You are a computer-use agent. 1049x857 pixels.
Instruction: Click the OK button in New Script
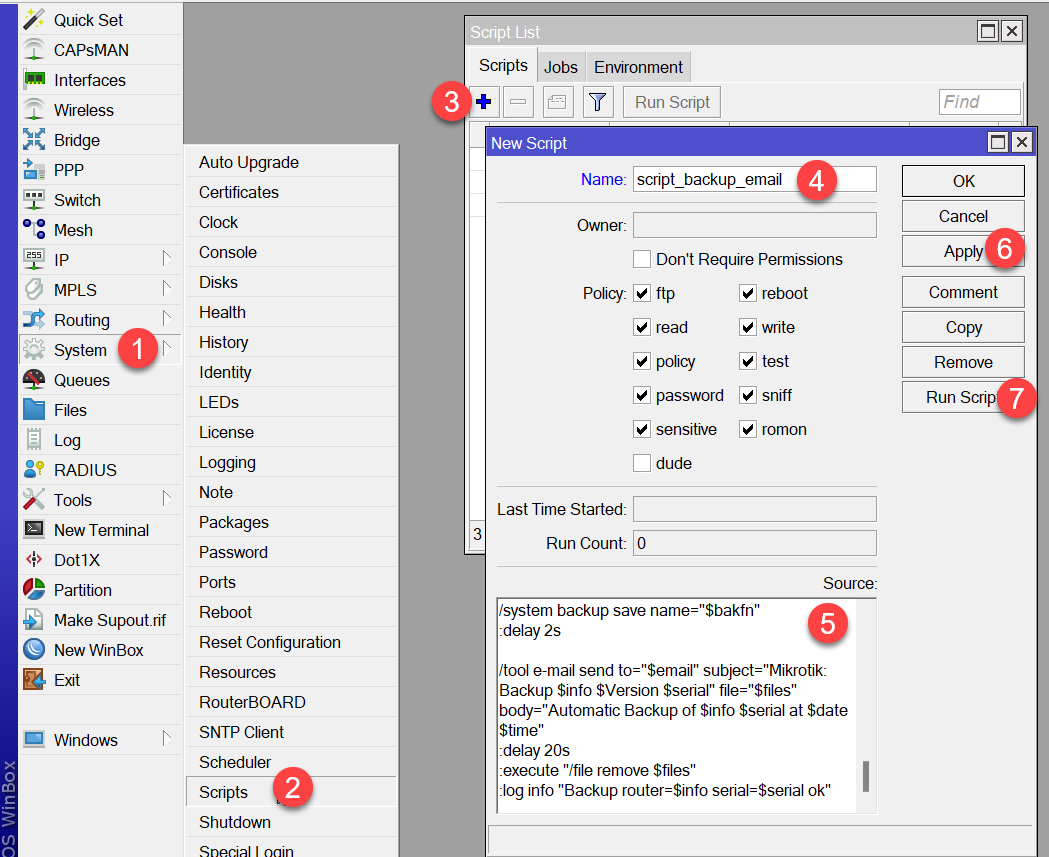point(963,181)
